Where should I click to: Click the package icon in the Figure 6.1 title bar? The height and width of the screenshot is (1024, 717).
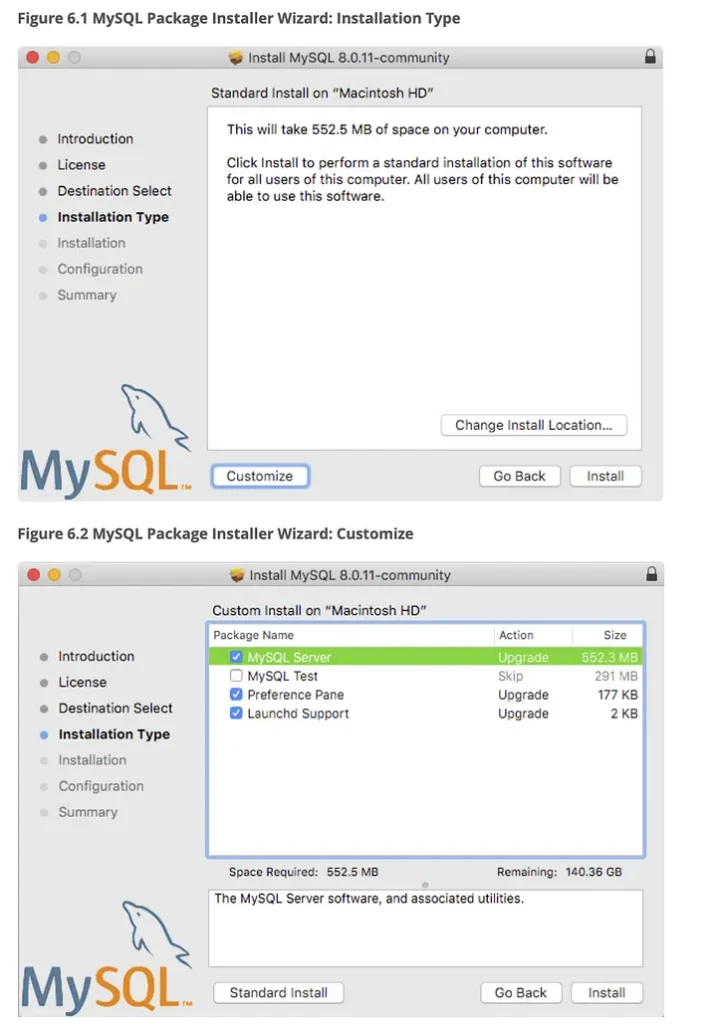[236, 57]
